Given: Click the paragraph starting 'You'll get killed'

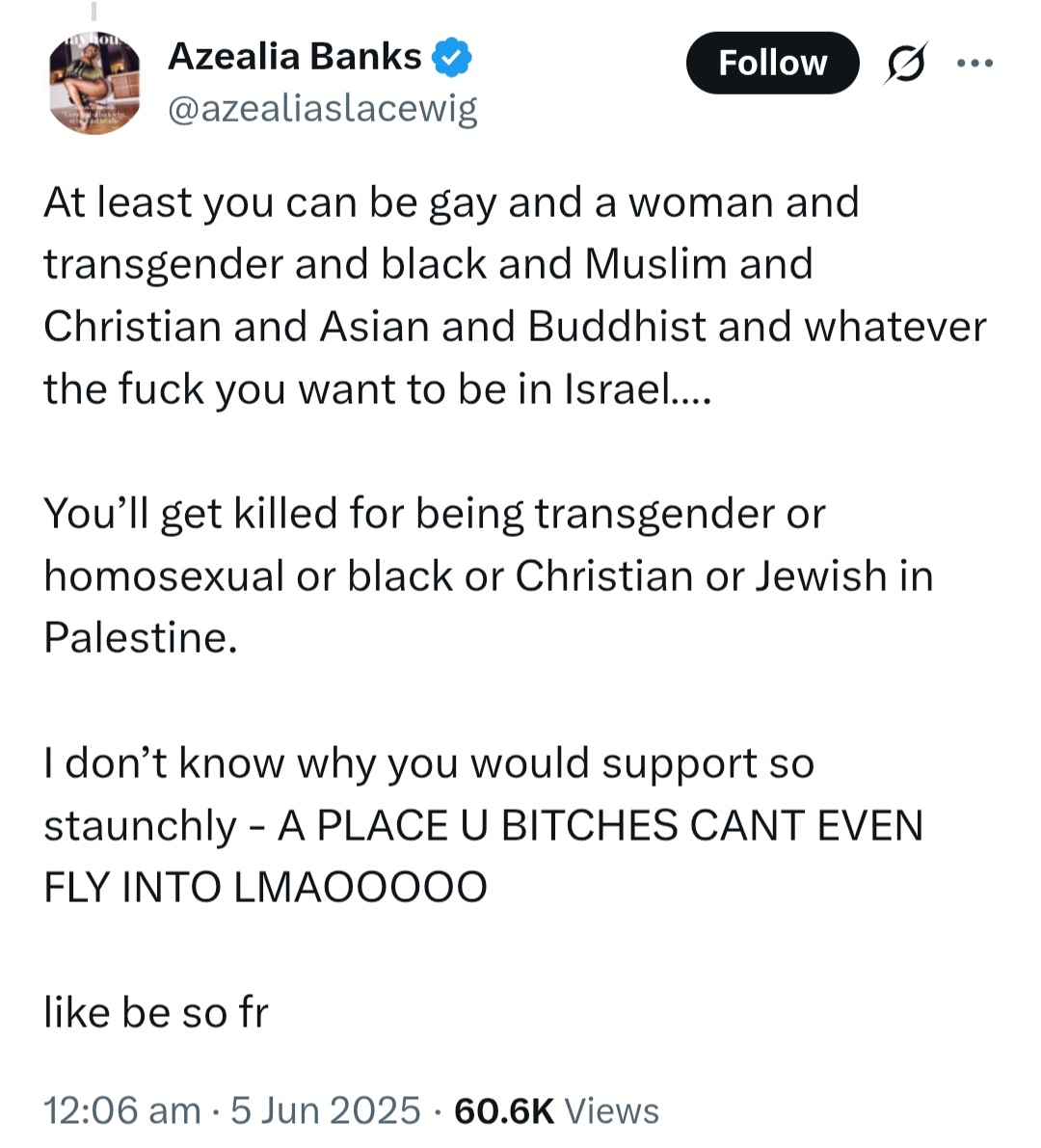Looking at the screenshot, I should click(489, 574).
